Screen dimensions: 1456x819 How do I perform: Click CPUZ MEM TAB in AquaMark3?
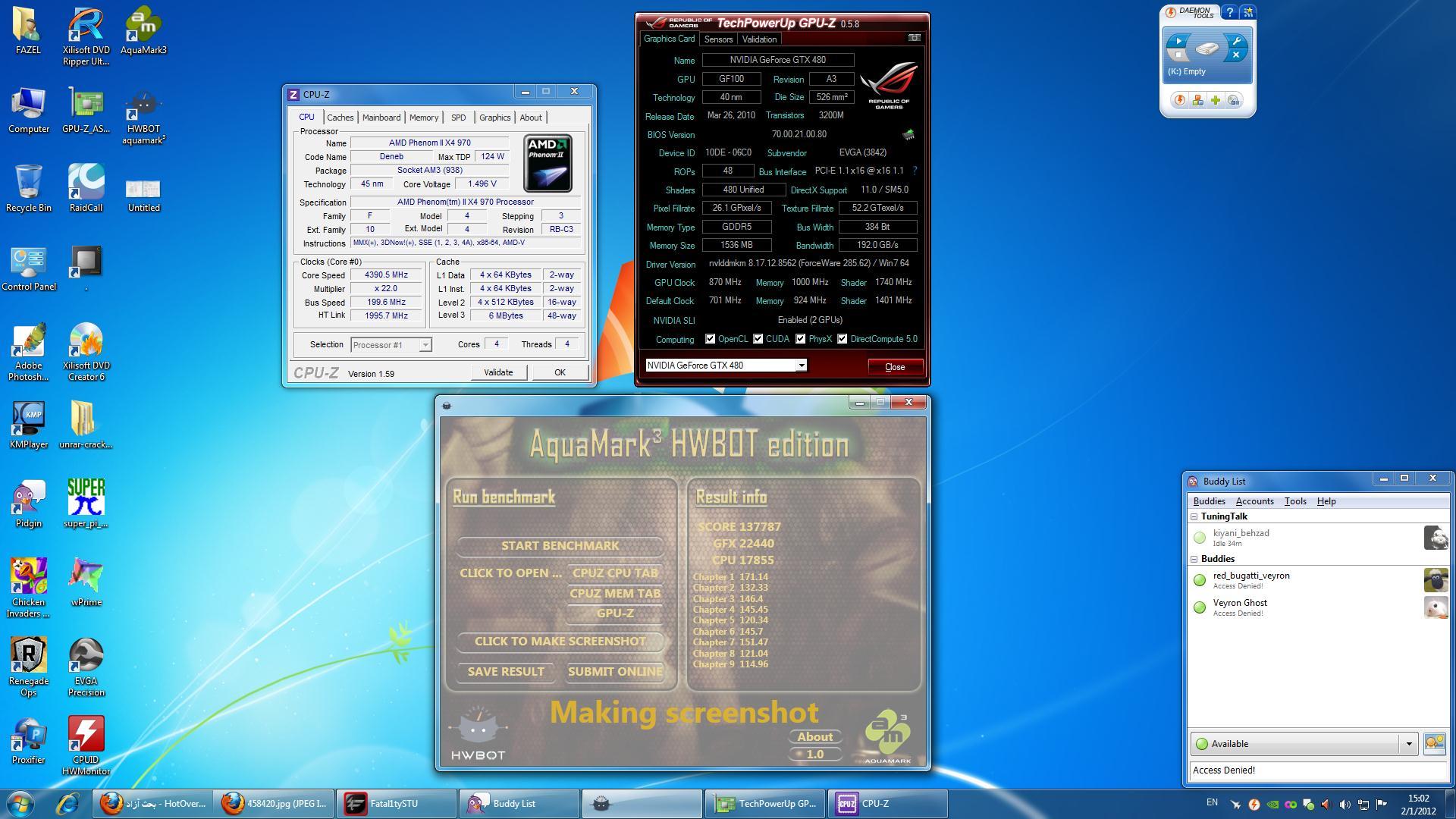coord(615,594)
